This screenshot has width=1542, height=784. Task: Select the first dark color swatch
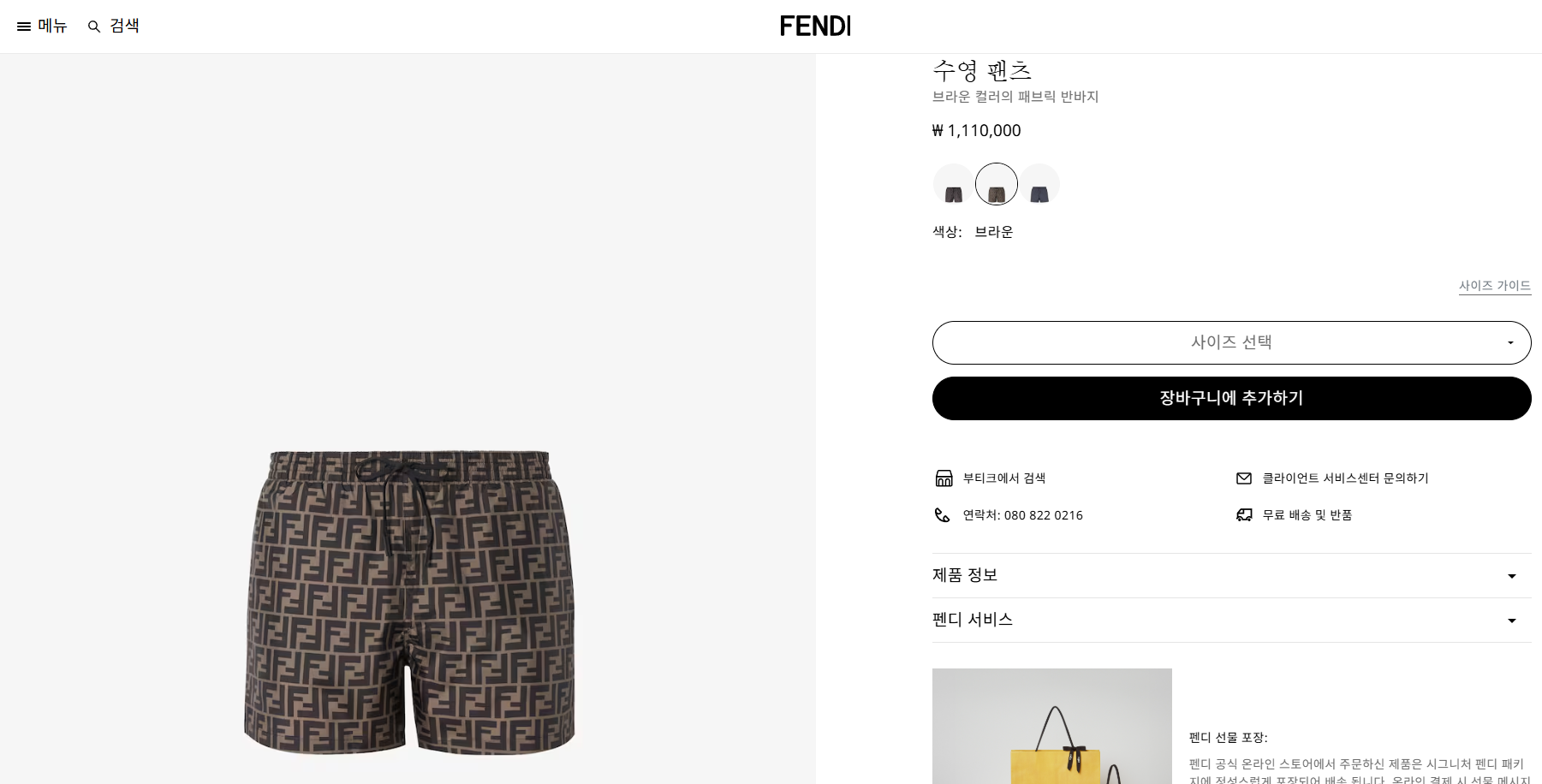coord(954,184)
